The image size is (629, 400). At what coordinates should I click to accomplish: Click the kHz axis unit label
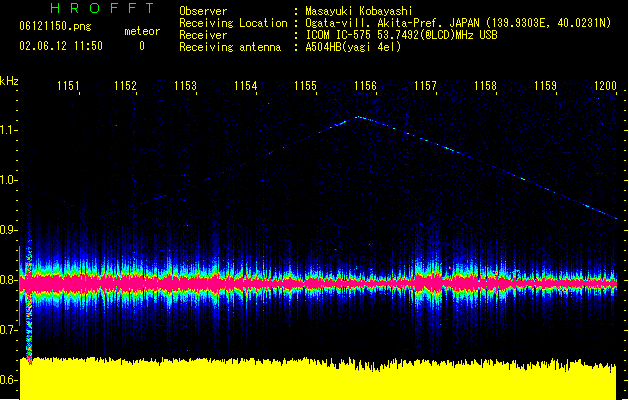(9, 81)
